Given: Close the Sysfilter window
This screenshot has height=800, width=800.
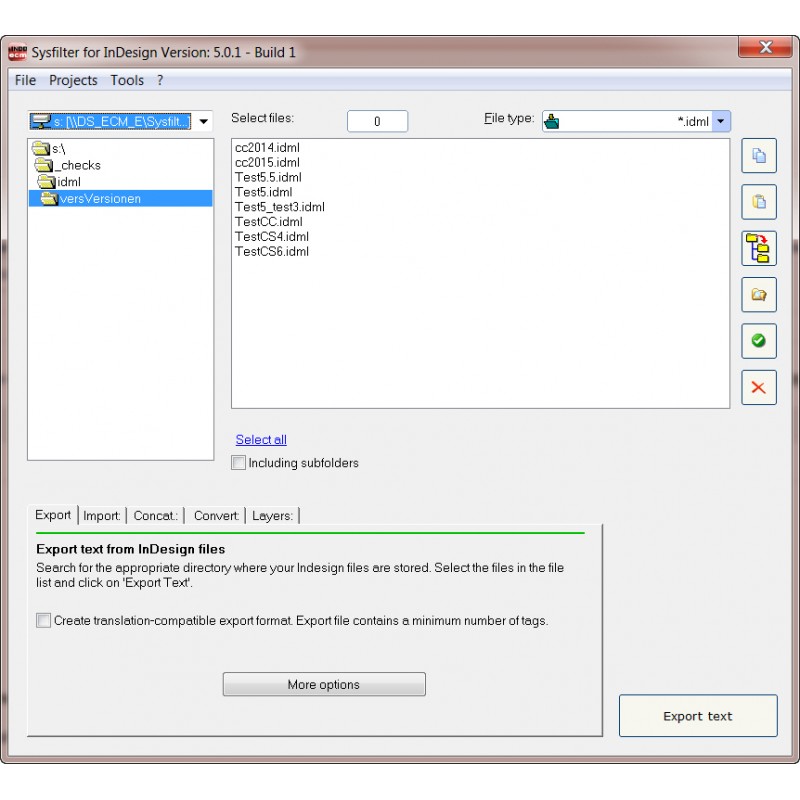Looking at the screenshot, I should pyautogui.click(x=765, y=47).
